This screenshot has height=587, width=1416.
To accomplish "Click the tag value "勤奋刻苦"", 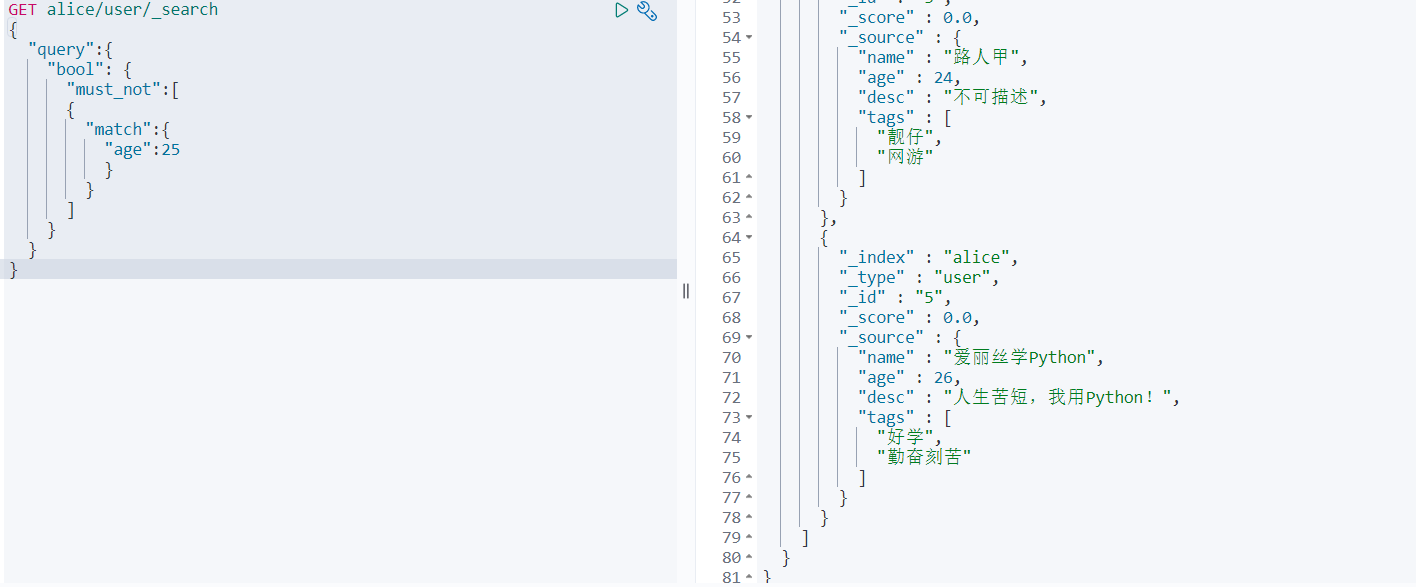I will click(923, 458).
